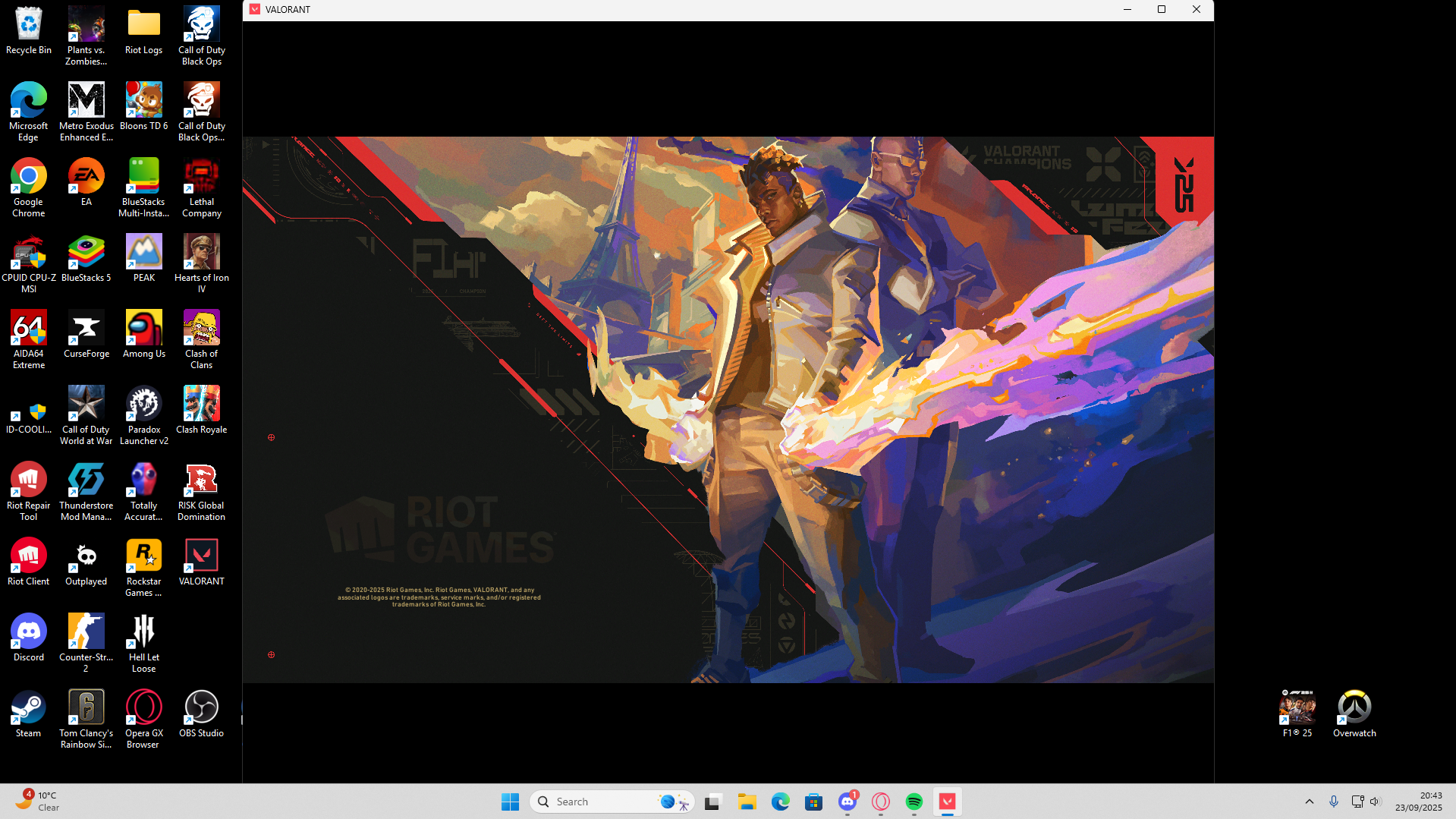Select the Lethal Company desktop icon

coord(202,188)
